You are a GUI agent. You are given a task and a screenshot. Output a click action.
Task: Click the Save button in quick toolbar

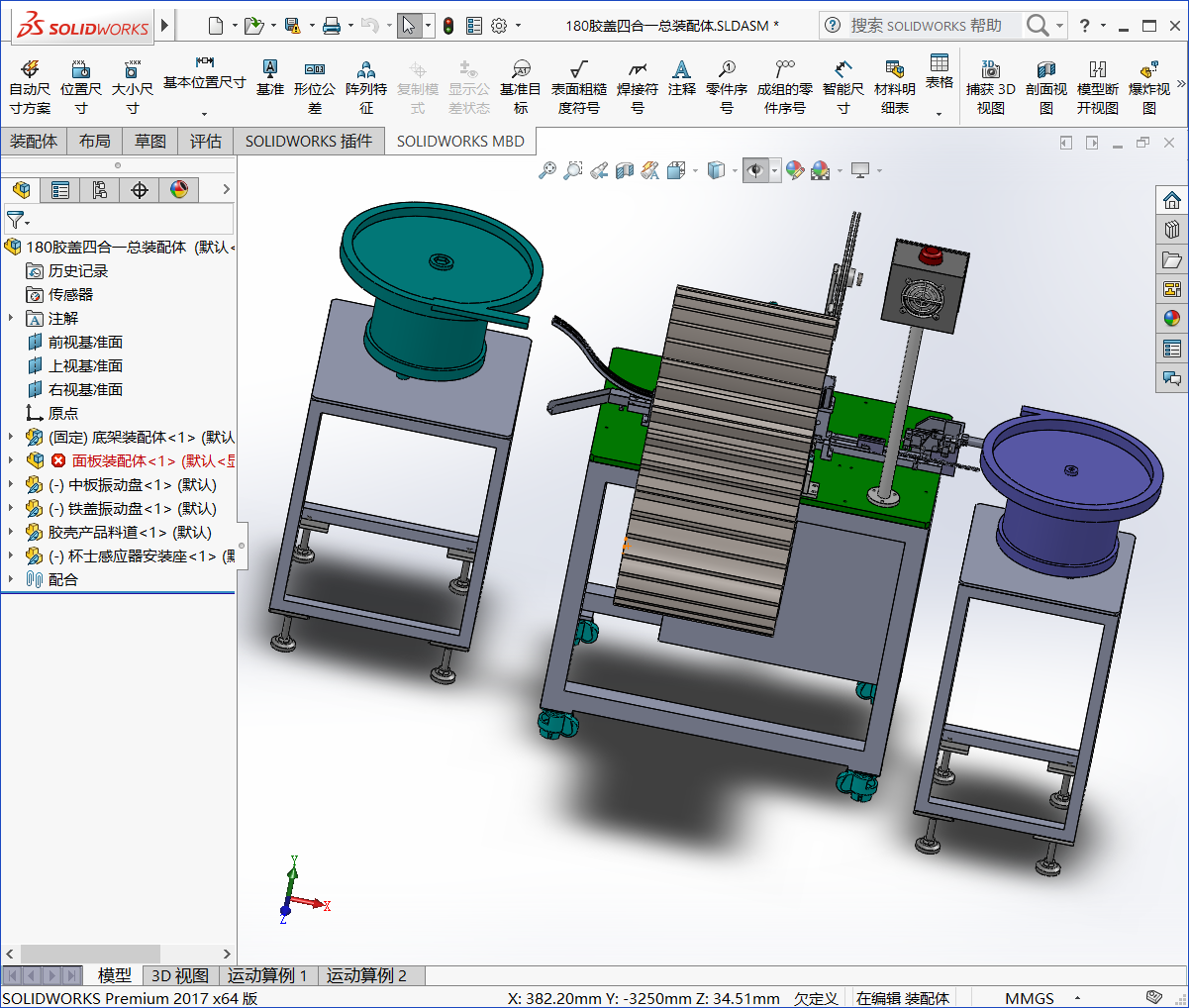click(x=292, y=26)
